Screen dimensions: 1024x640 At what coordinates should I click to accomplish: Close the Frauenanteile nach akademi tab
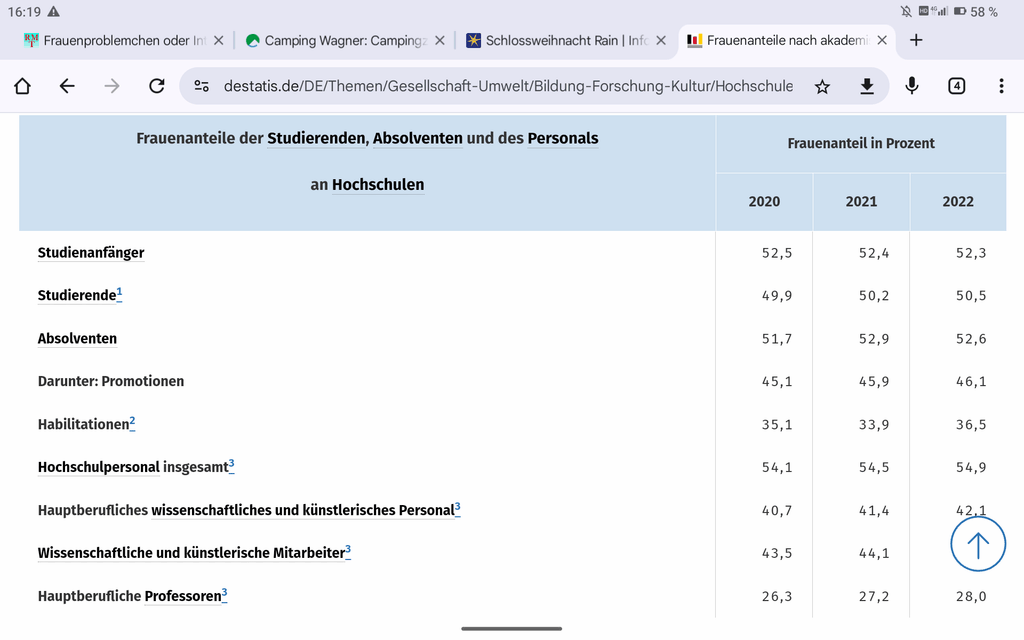point(882,40)
